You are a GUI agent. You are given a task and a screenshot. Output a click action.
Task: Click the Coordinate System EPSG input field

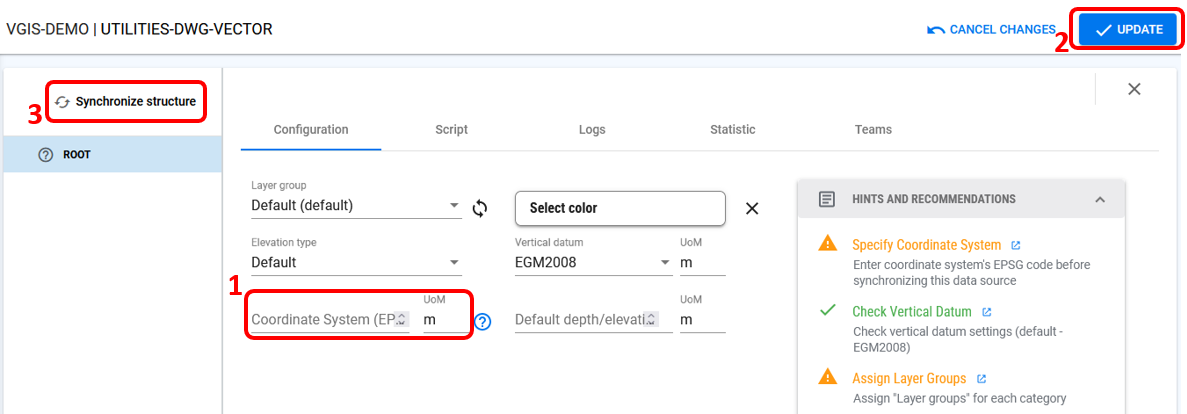pos(330,320)
